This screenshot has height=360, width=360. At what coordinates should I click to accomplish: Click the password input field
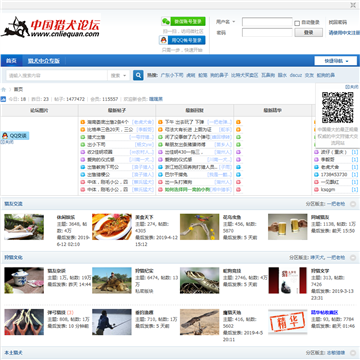(x=267, y=32)
